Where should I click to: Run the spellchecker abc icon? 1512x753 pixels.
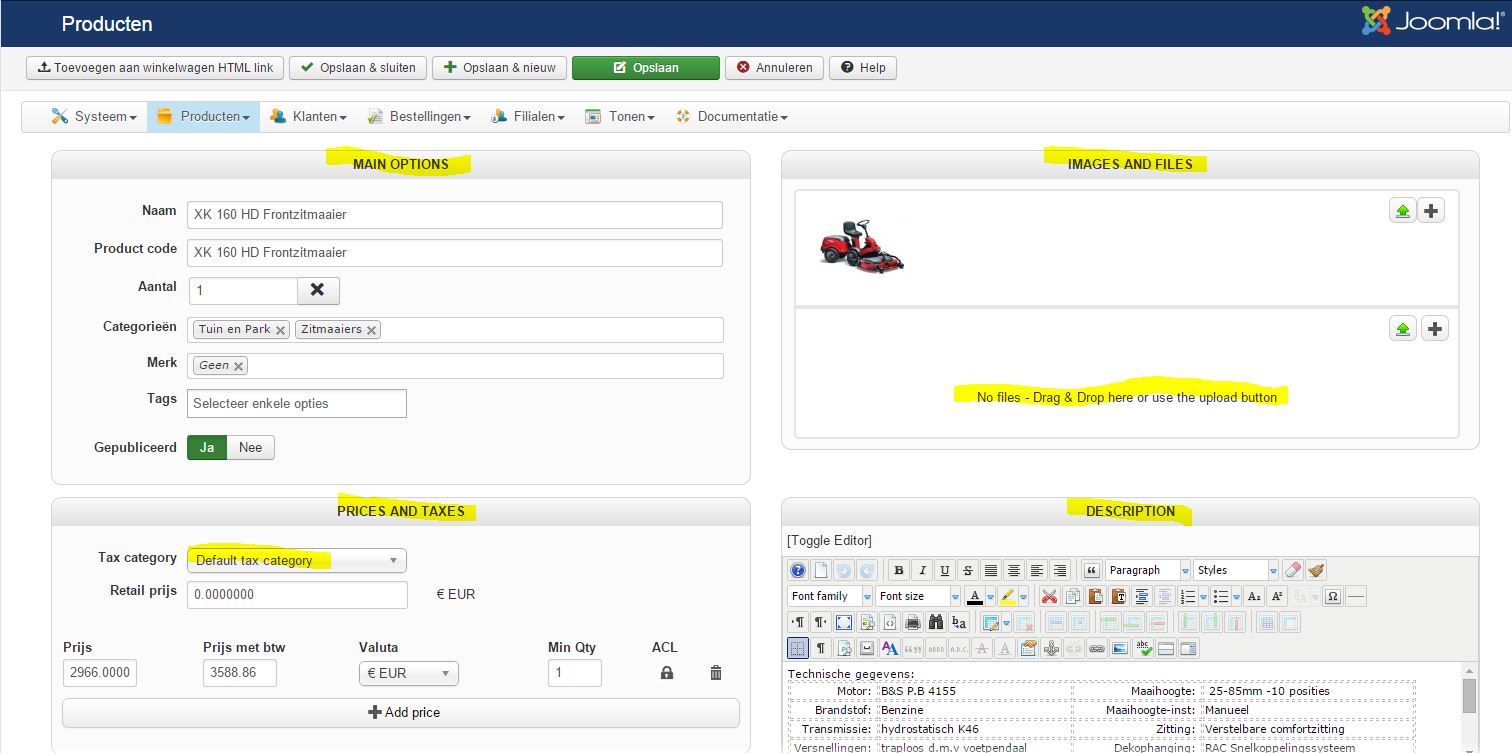click(1144, 648)
